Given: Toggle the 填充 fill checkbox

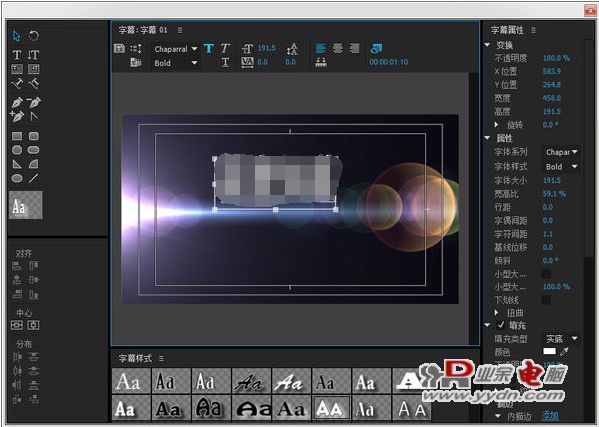Looking at the screenshot, I should [501, 325].
